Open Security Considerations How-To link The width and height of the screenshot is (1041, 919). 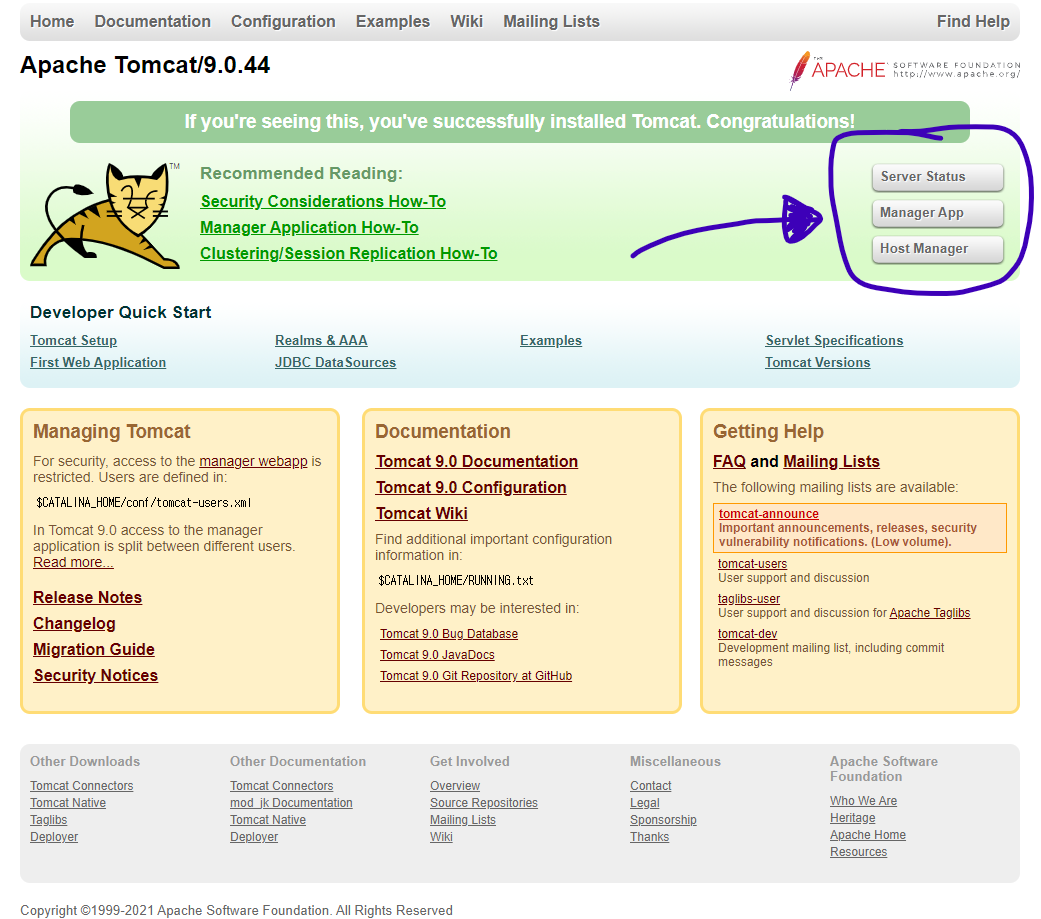point(323,201)
